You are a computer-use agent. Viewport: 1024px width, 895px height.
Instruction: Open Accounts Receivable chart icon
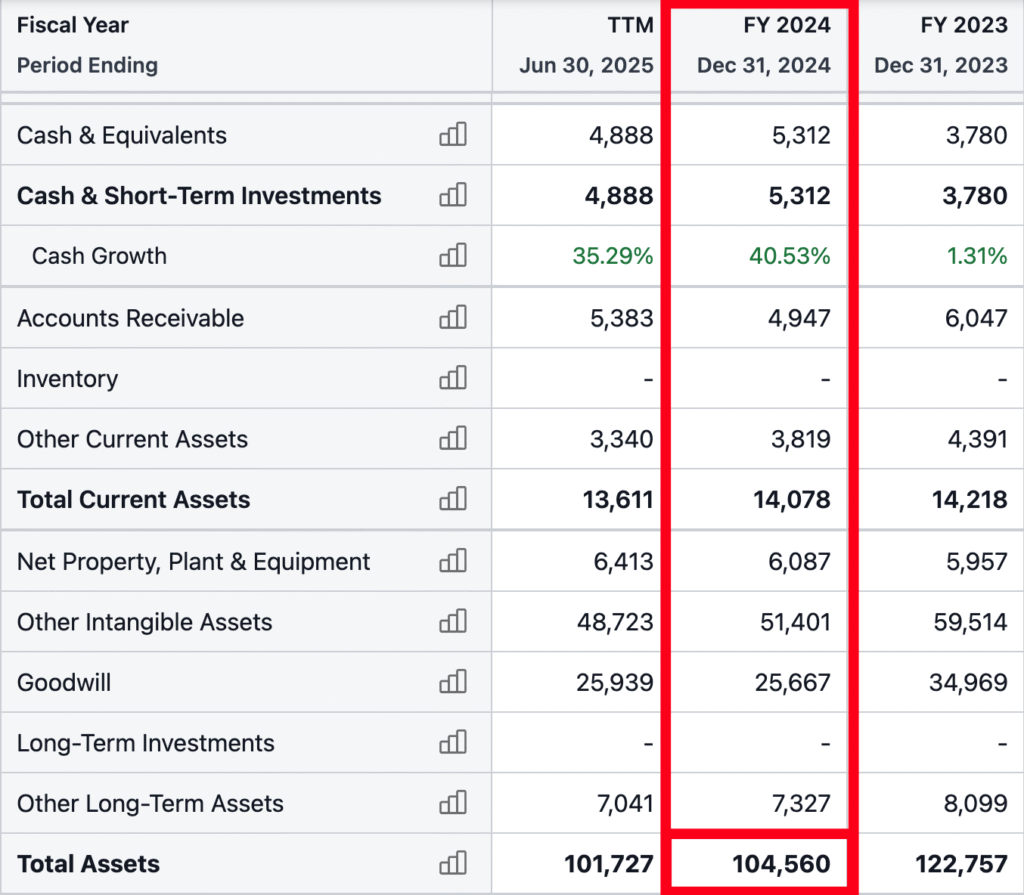[453, 318]
